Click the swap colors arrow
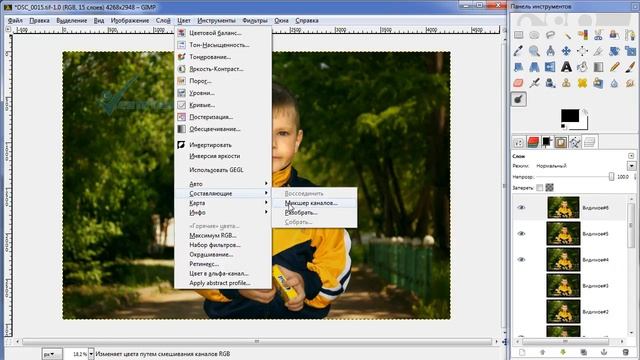The image size is (640, 360). (x=584, y=112)
